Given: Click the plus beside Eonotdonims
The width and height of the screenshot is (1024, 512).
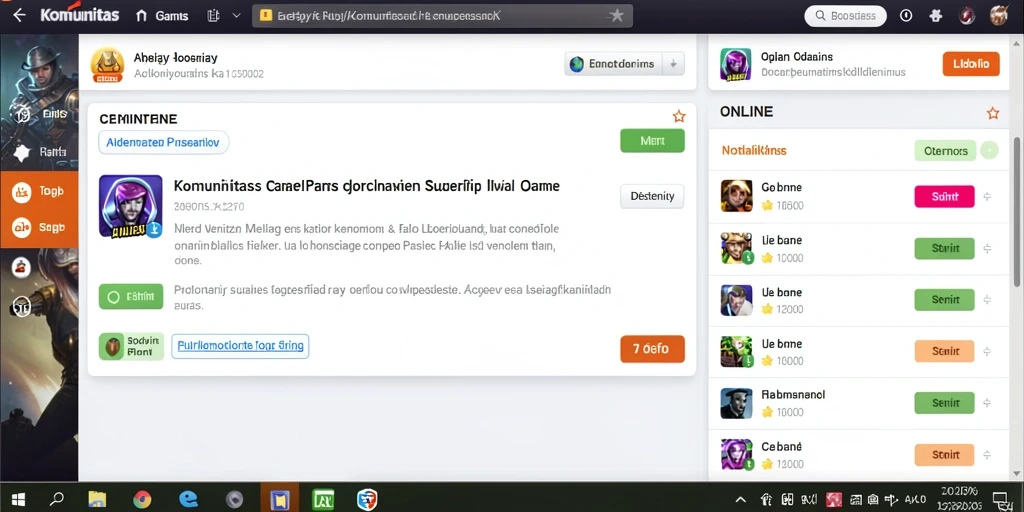Looking at the screenshot, I should [673, 64].
